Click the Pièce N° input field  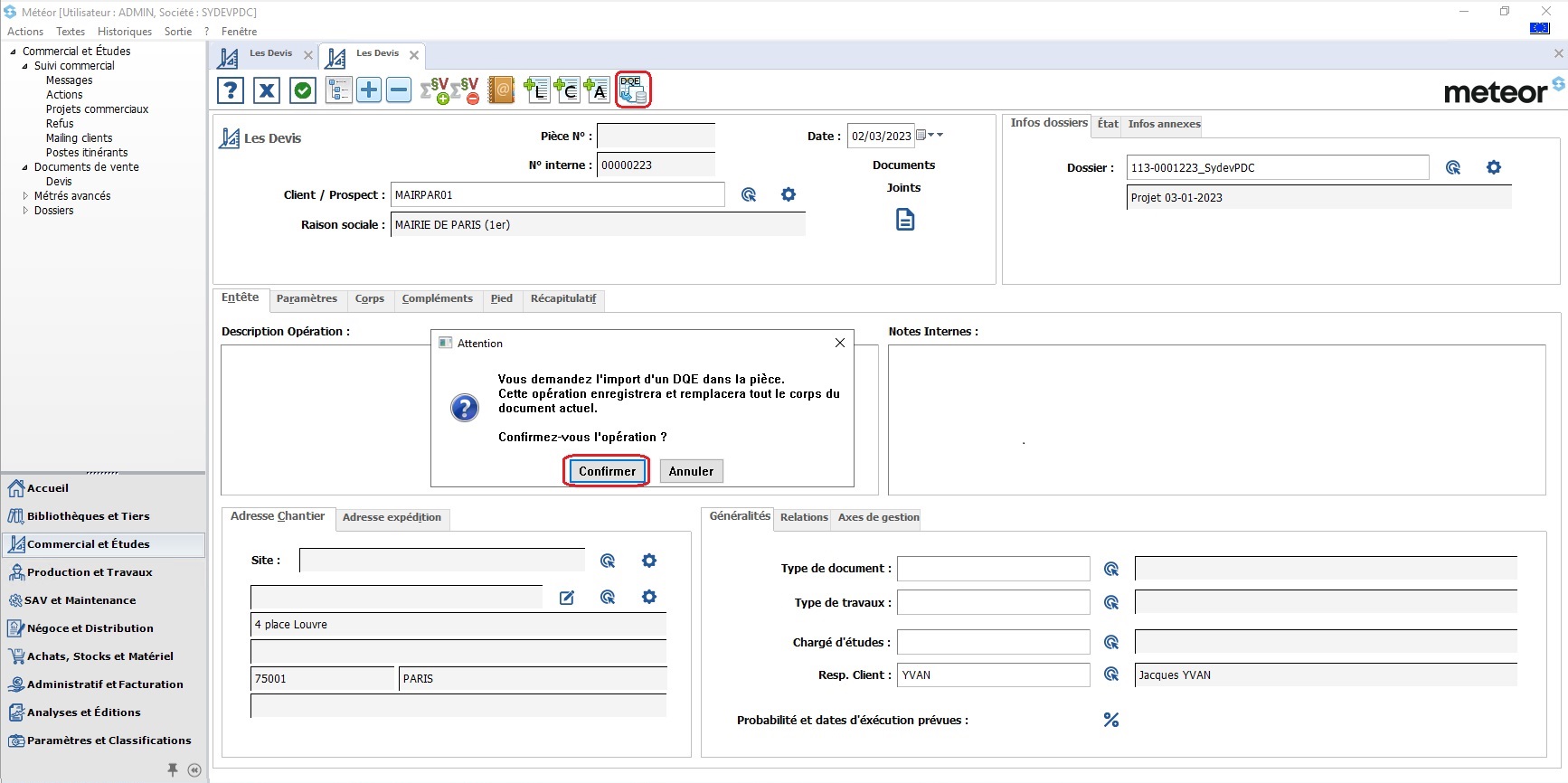point(656,136)
